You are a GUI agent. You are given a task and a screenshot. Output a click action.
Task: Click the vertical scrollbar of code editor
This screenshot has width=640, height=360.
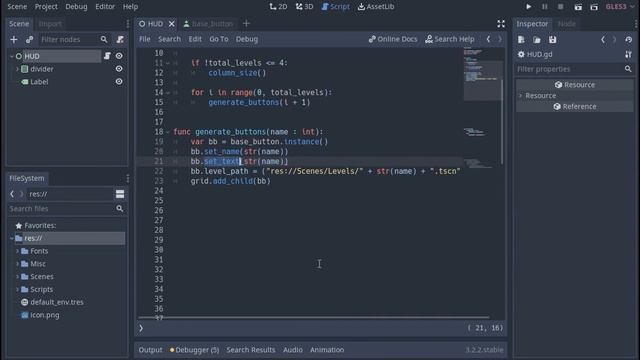point(502,121)
